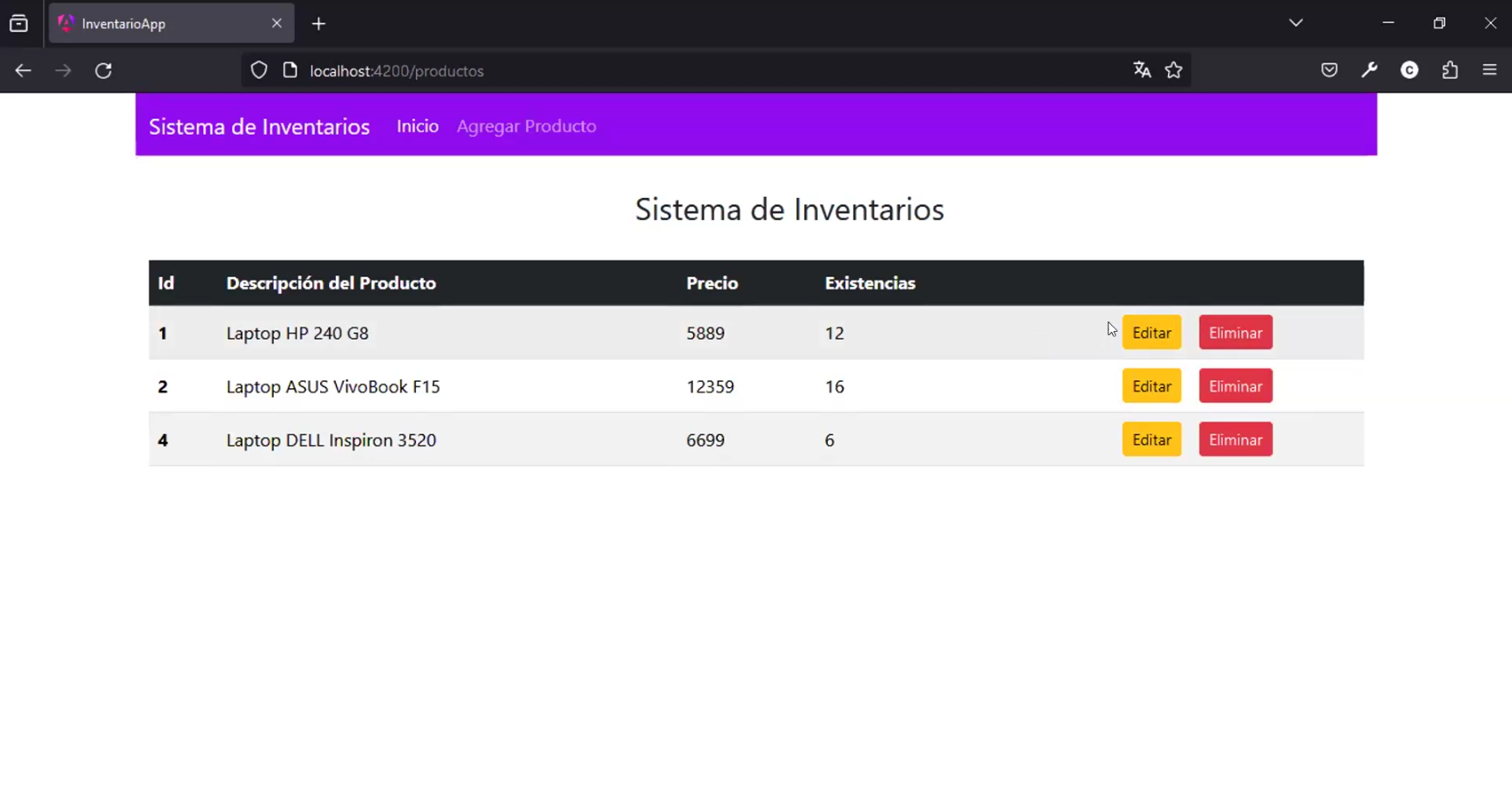The image size is (1512, 807).
Task: Open the account profile icon
Action: tap(1410, 70)
